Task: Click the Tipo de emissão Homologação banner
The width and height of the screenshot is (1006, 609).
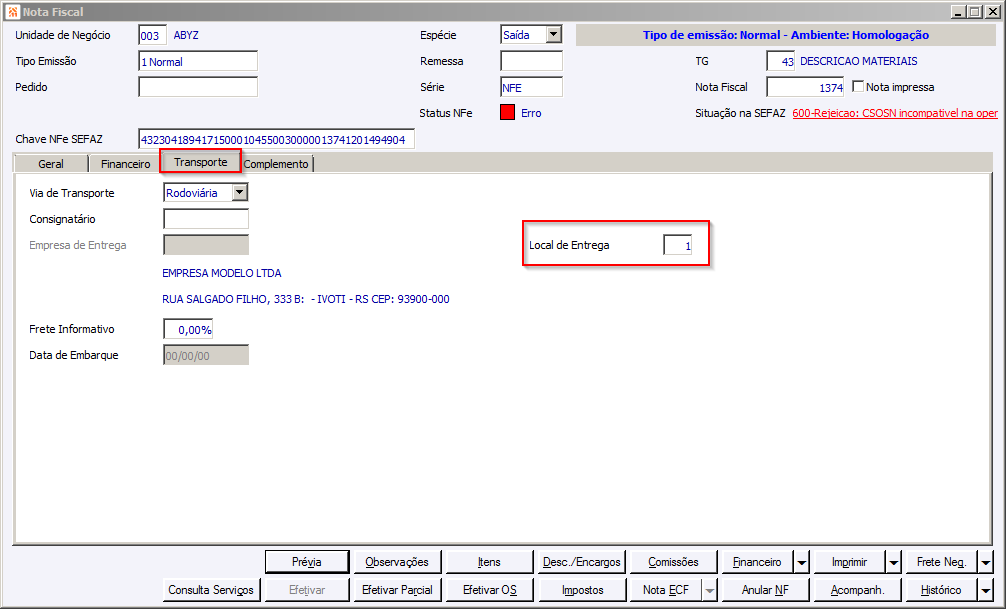Action: tap(785, 35)
